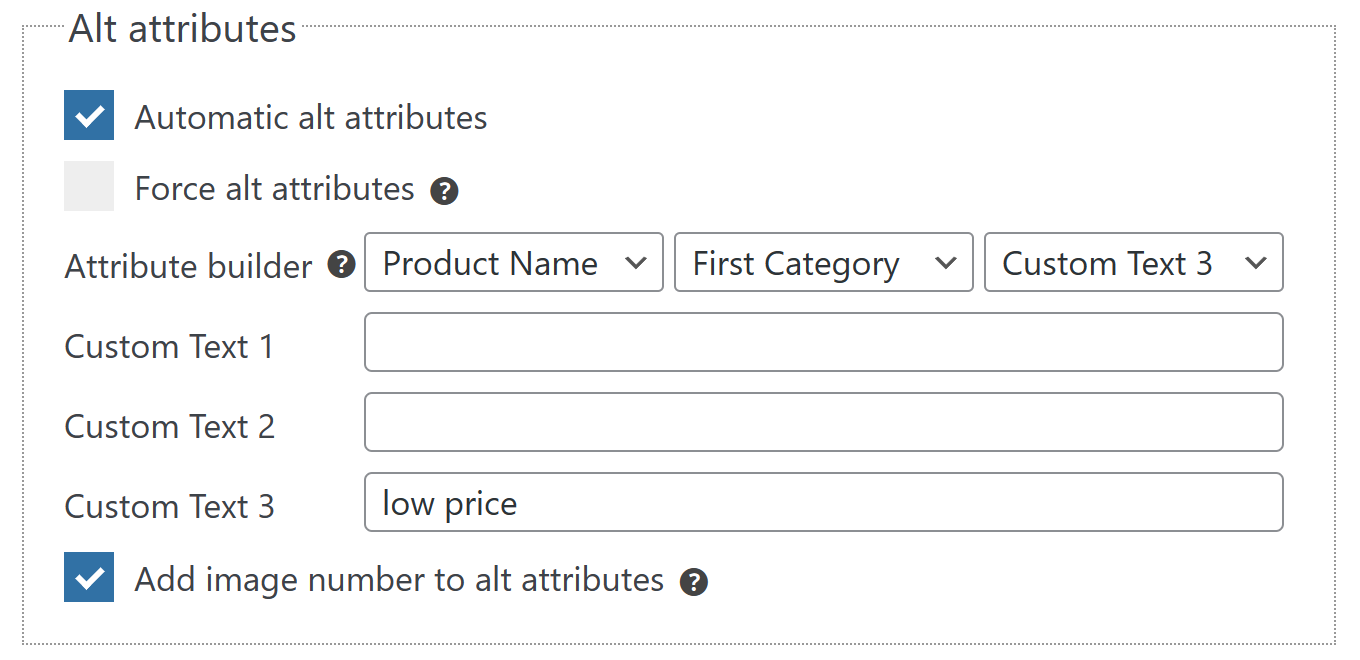
Task: Disable Add image number to alt attributes checkbox
Action: [89, 577]
